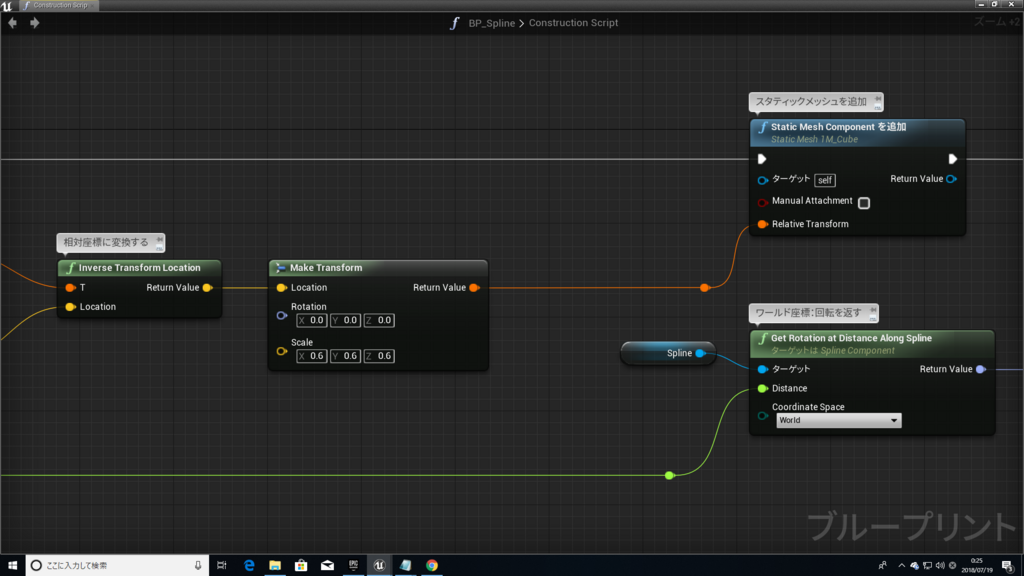Image resolution: width=1024 pixels, height=576 pixels.
Task: Click the exec output pin on Add Static Mesh Component
Action: click(953, 159)
